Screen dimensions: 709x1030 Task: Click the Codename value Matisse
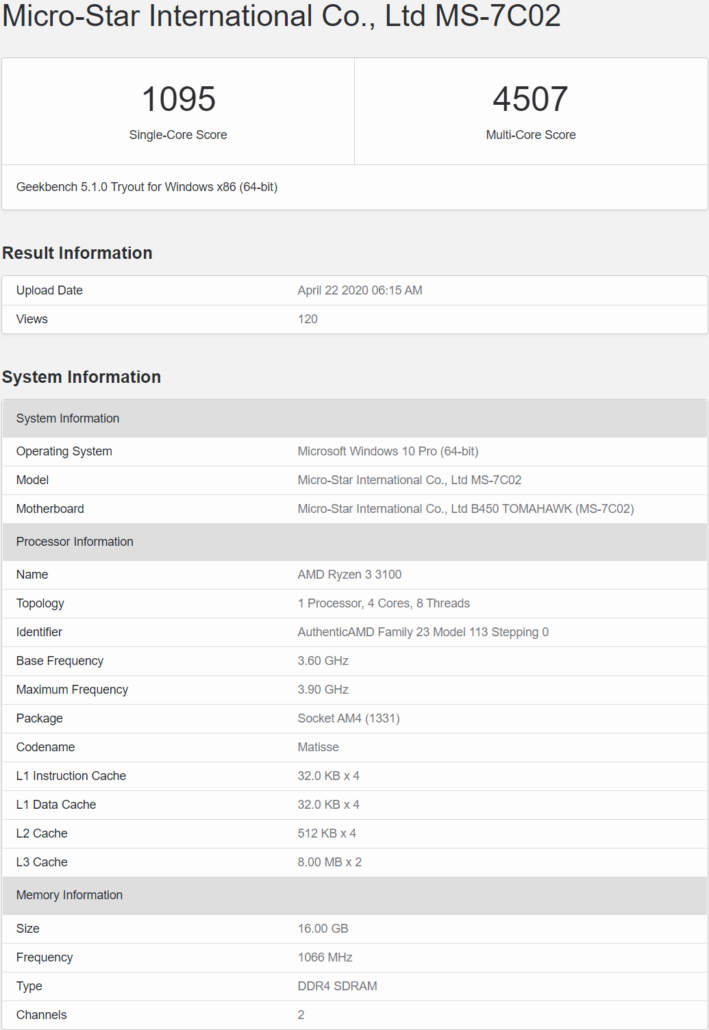pos(318,747)
